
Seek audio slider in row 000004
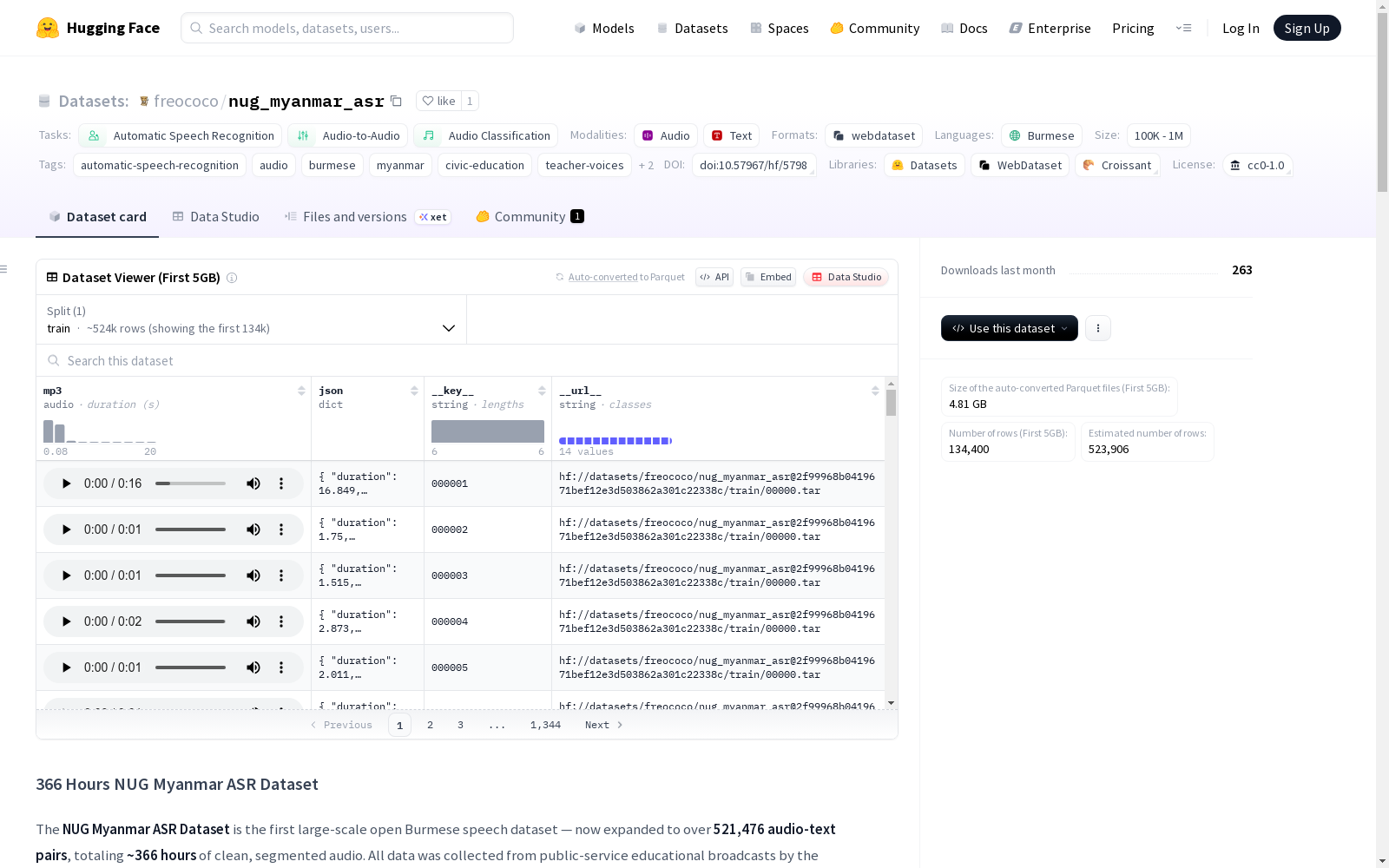[190, 621]
